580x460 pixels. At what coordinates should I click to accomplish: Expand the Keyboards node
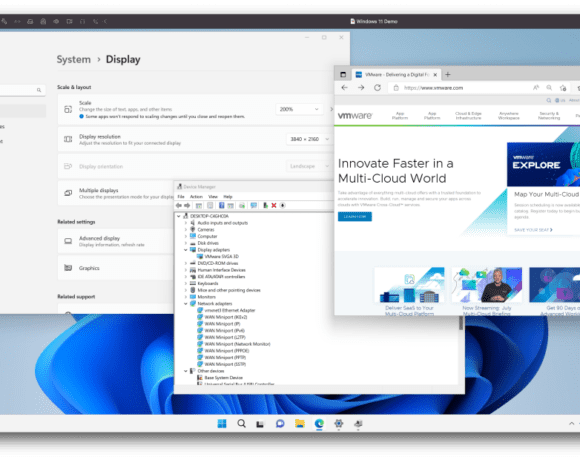pyautogui.click(x=186, y=284)
